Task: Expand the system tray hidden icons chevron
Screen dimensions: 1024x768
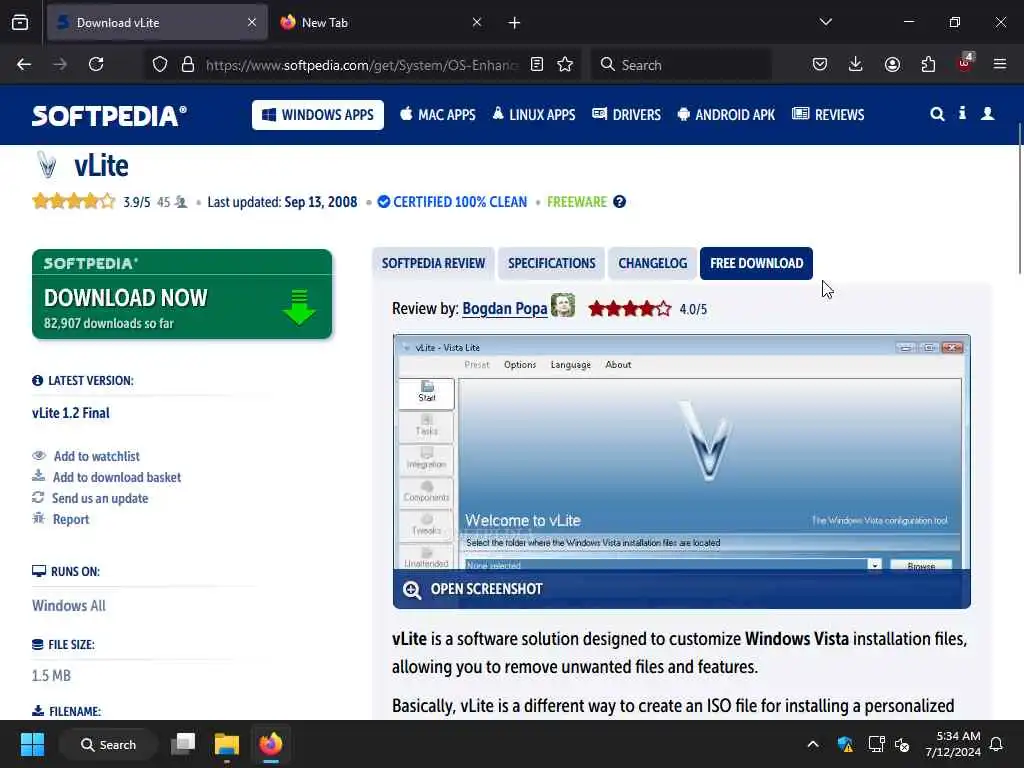Action: [812, 744]
